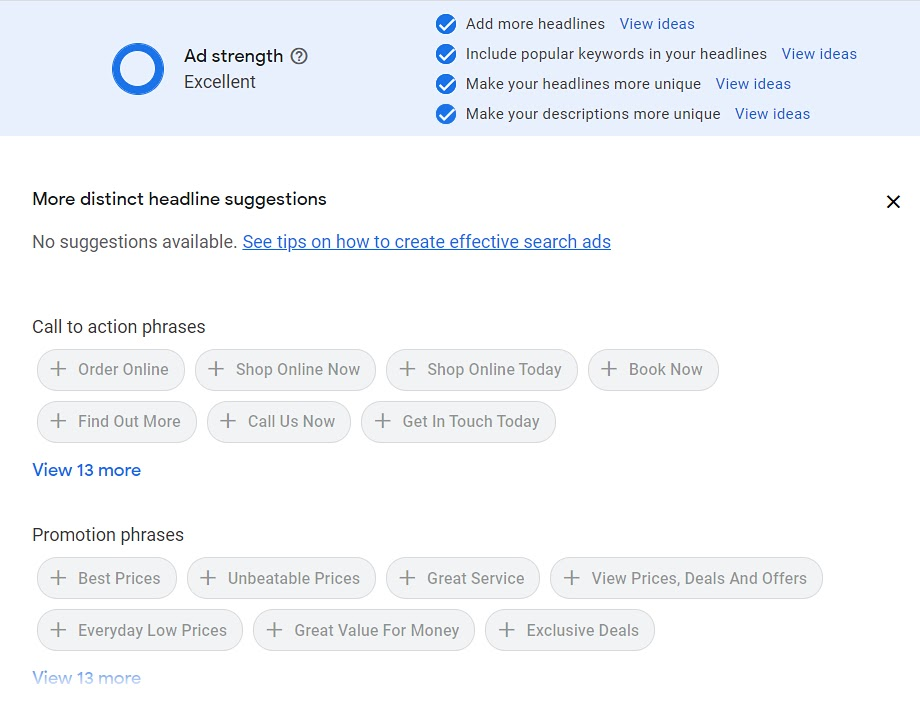Click the plus icon beside "Best Prices"

click(57, 578)
